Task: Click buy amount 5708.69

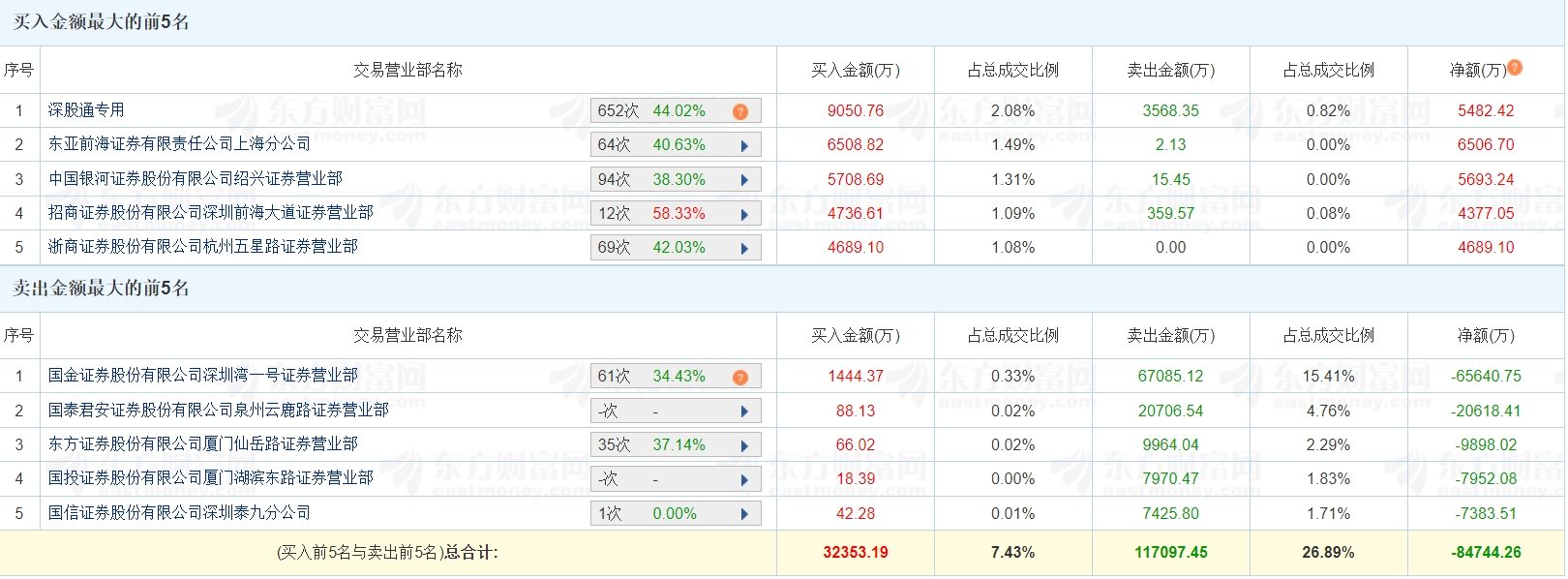Action: [856, 179]
